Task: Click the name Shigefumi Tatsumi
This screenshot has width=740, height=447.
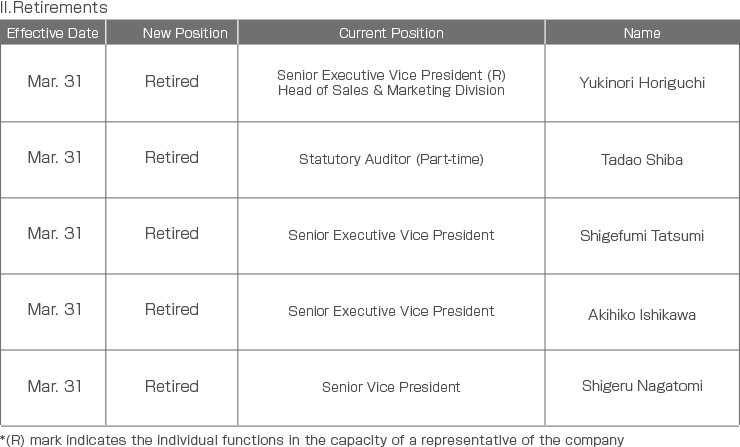Action: coord(642,236)
